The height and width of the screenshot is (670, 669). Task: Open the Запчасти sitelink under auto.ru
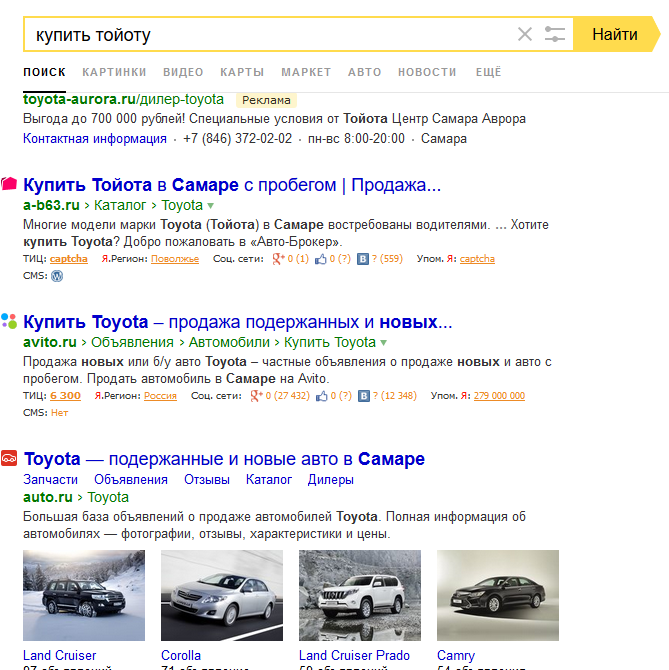tap(50, 480)
